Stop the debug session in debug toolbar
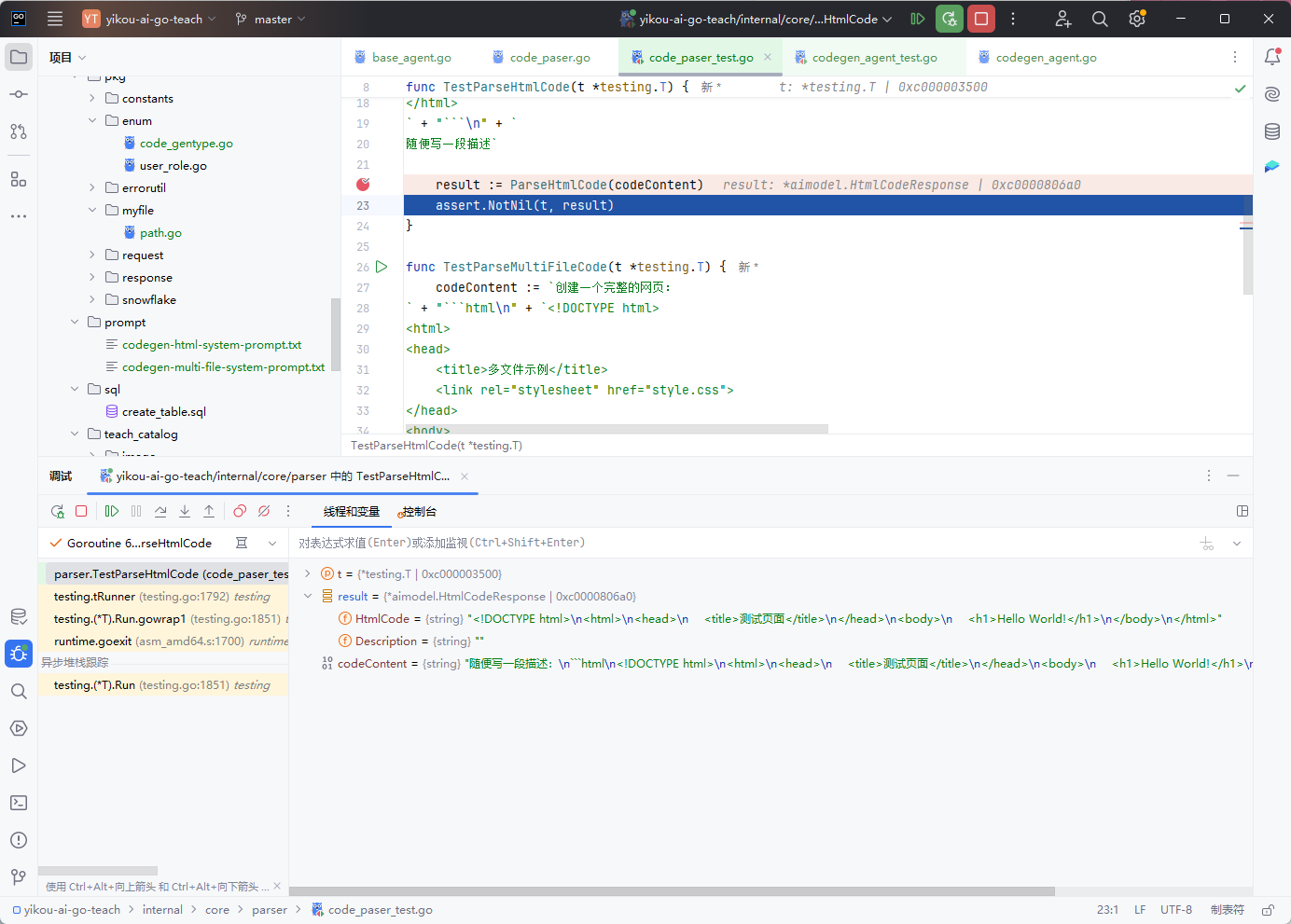 [x=81, y=511]
